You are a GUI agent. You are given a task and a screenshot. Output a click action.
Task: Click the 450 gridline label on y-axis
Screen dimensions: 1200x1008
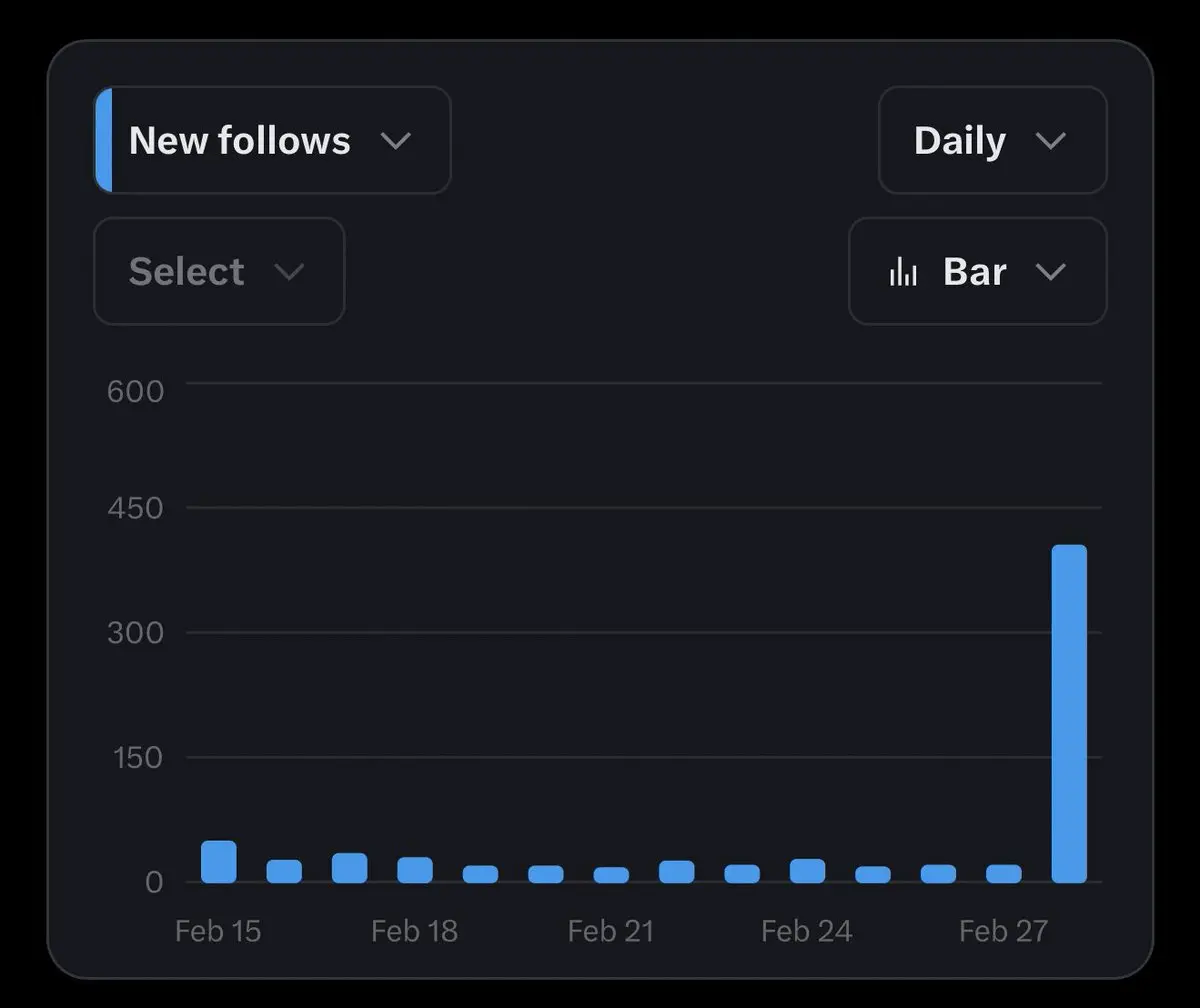point(135,508)
